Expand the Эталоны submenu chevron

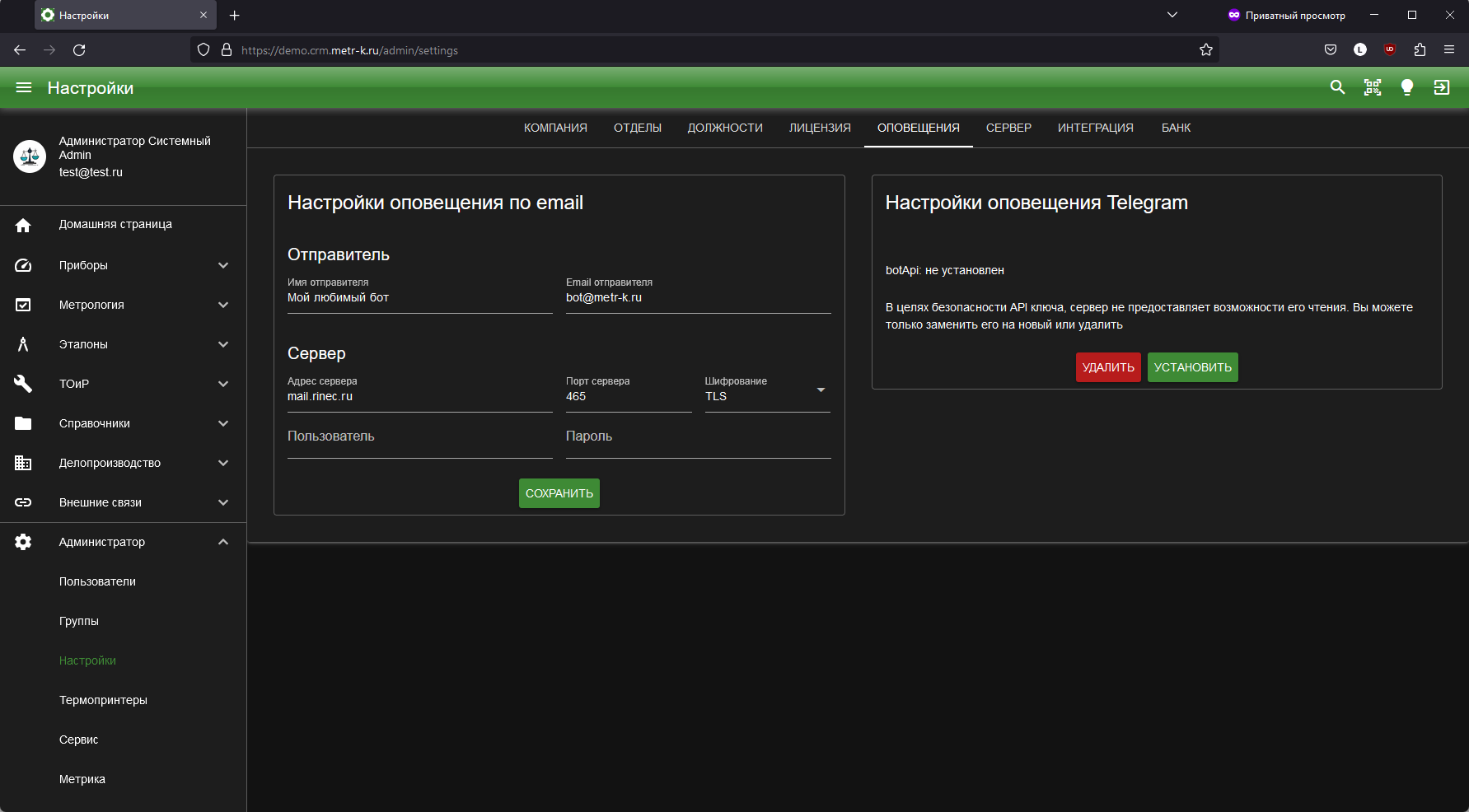[223, 344]
